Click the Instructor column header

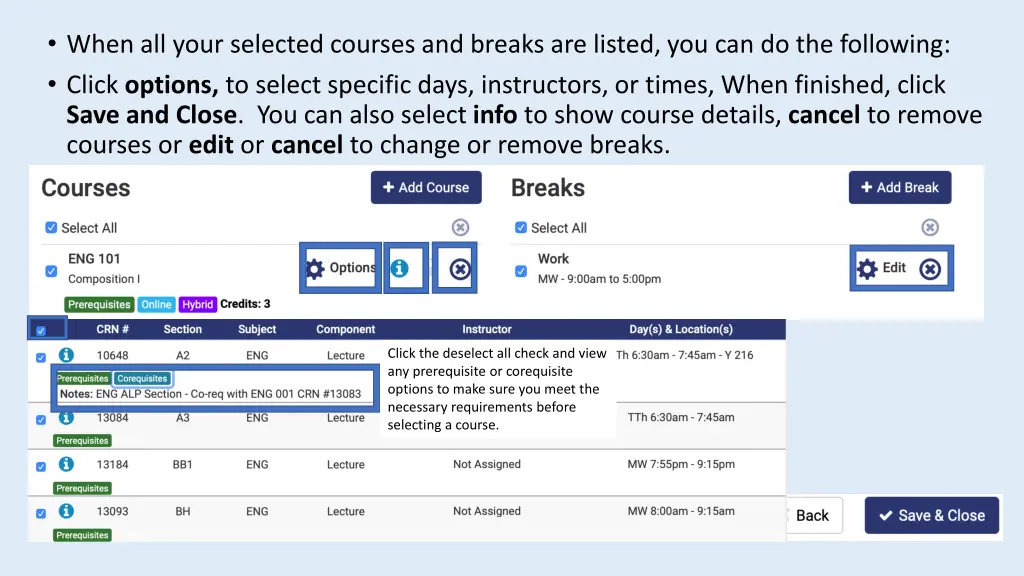pos(487,329)
